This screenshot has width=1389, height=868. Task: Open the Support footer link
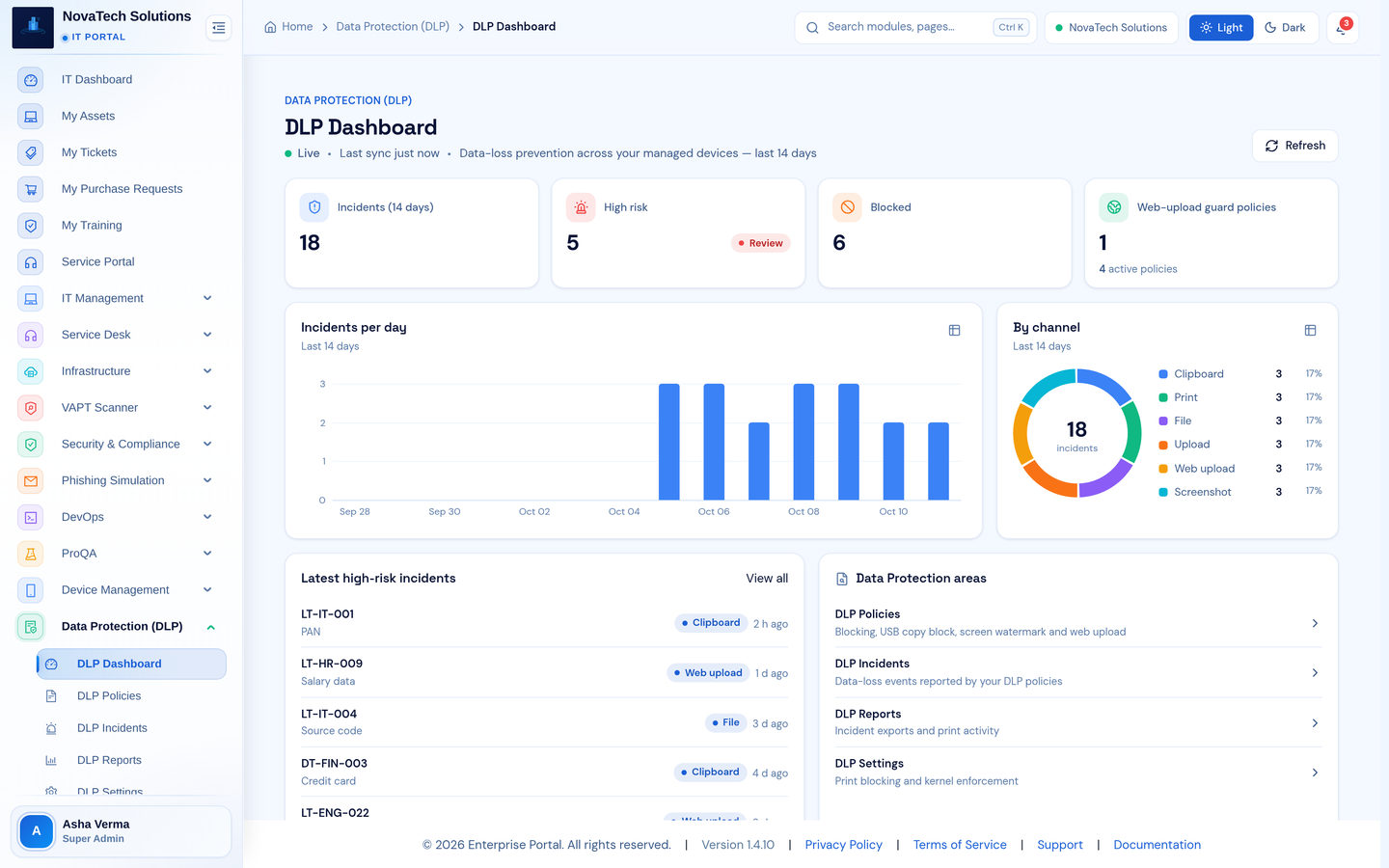click(x=1060, y=845)
